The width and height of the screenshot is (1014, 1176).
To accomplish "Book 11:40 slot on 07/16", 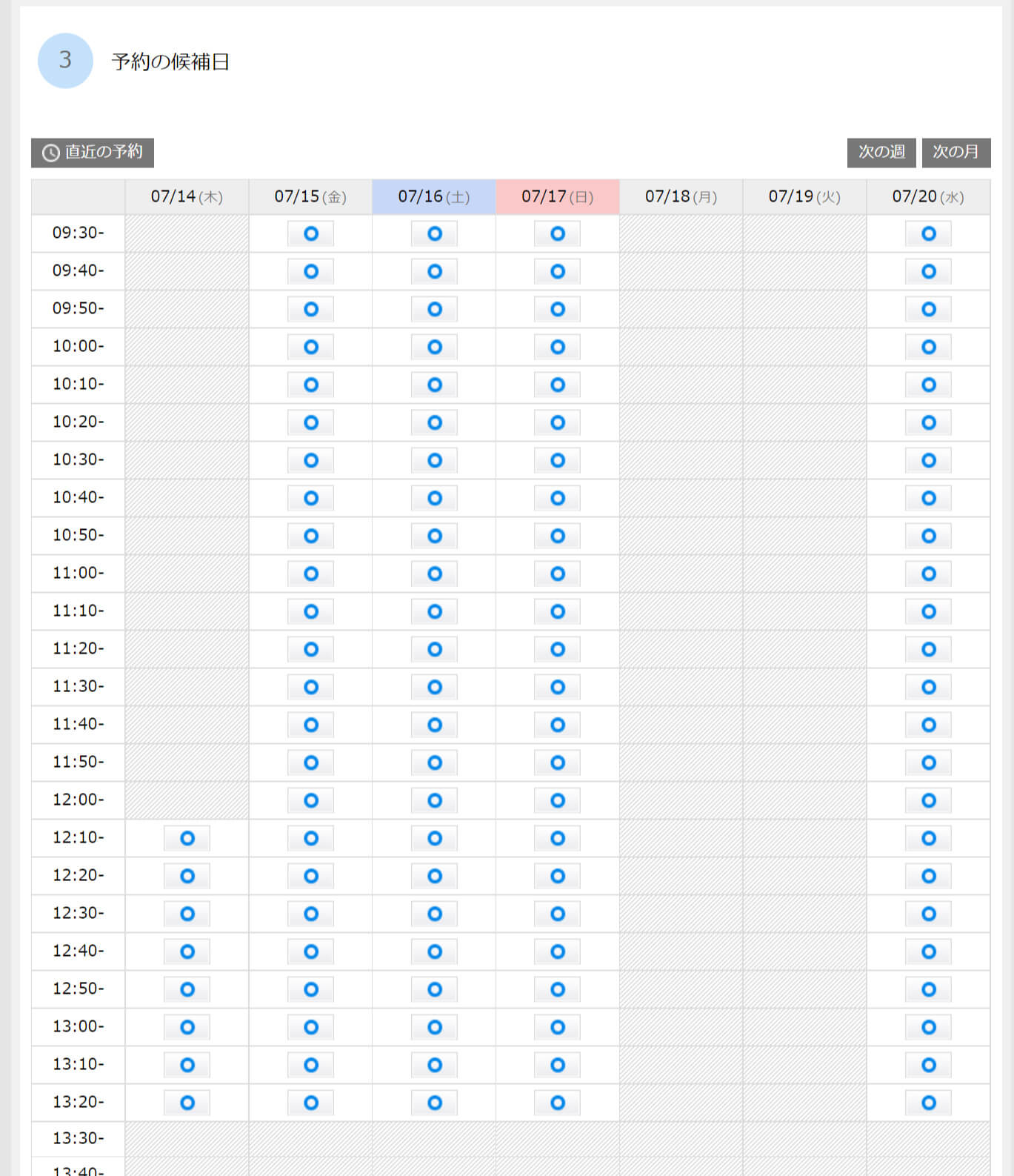I will (435, 725).
